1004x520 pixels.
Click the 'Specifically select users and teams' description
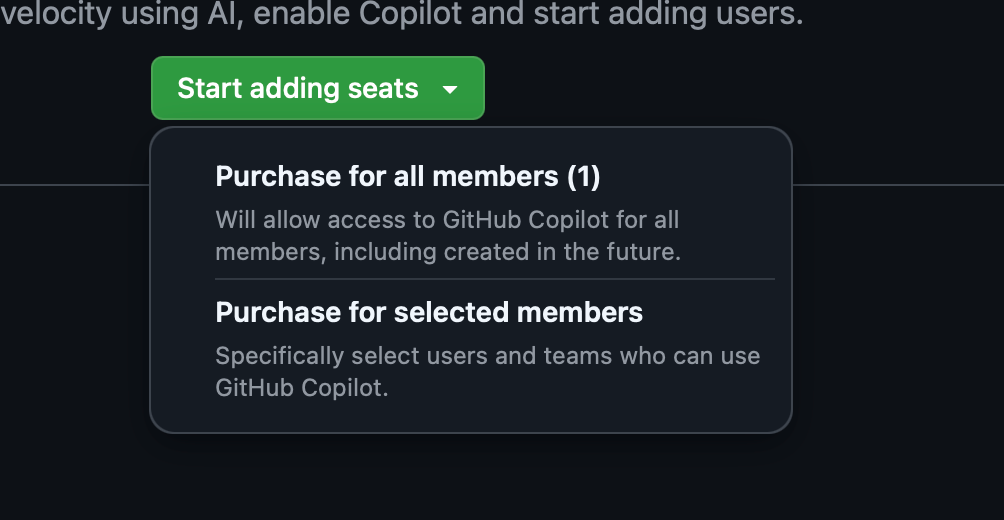pos(487,355)
